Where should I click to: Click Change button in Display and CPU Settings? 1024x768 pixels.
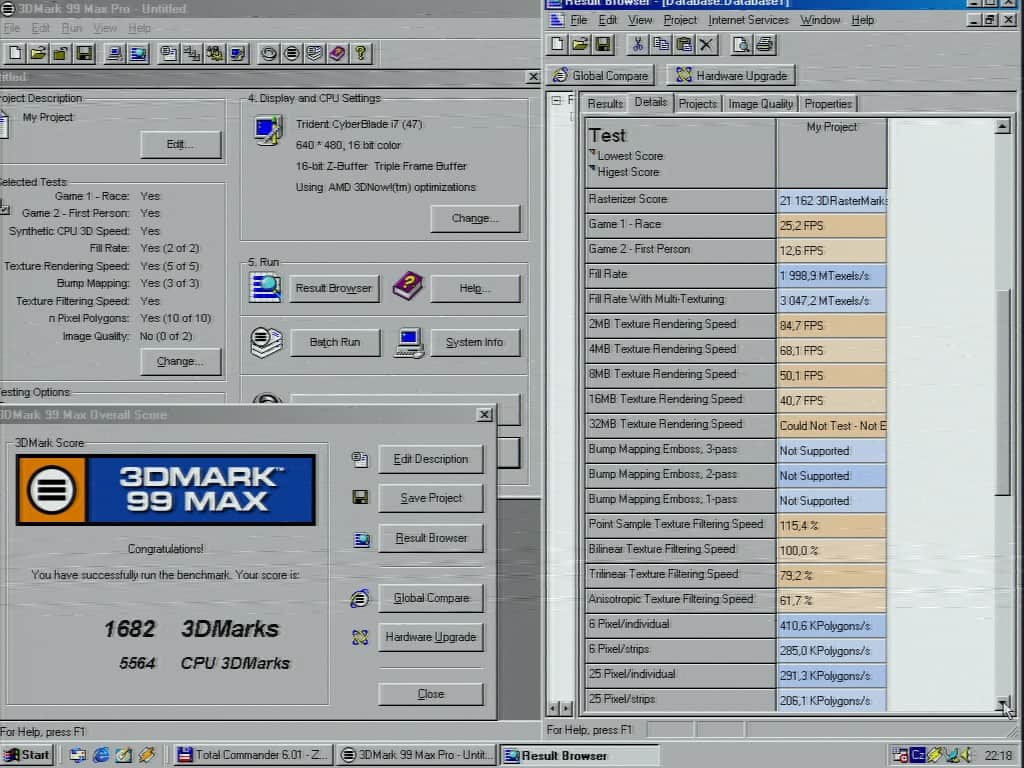pos(475,218)
